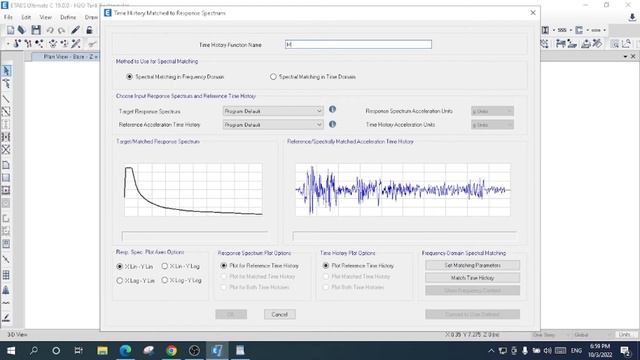
Task: Choose the X Log - Y Log axes option
Action: 181,280
